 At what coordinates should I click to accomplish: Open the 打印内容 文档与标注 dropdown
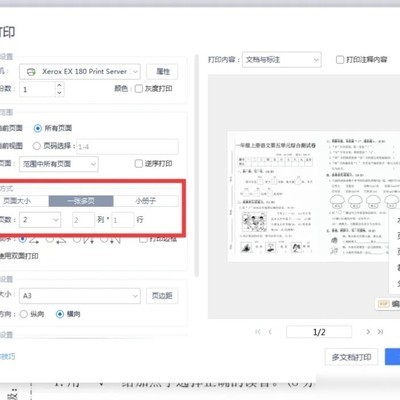tap(282, 60)
